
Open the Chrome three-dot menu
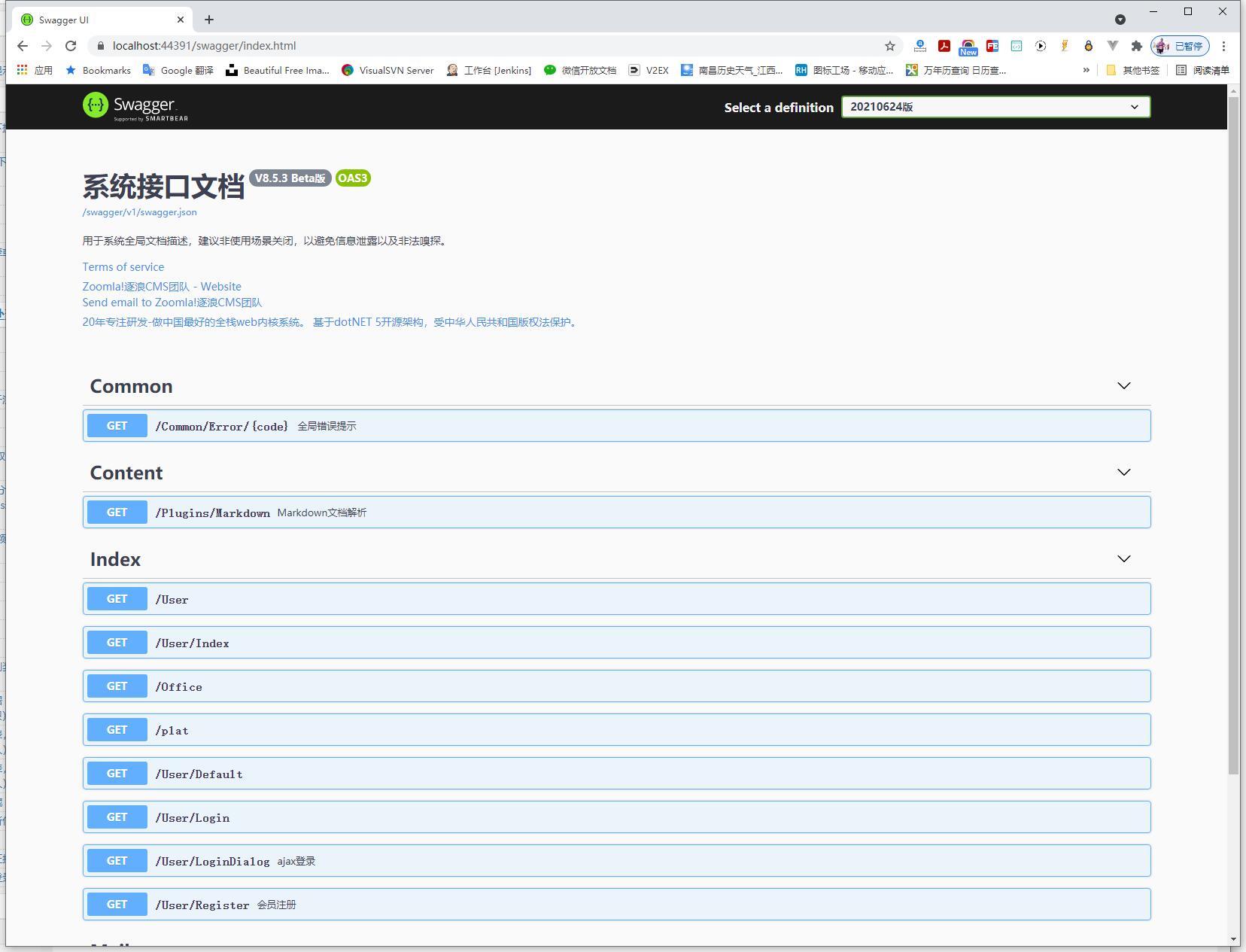[x=1225, y=46]
